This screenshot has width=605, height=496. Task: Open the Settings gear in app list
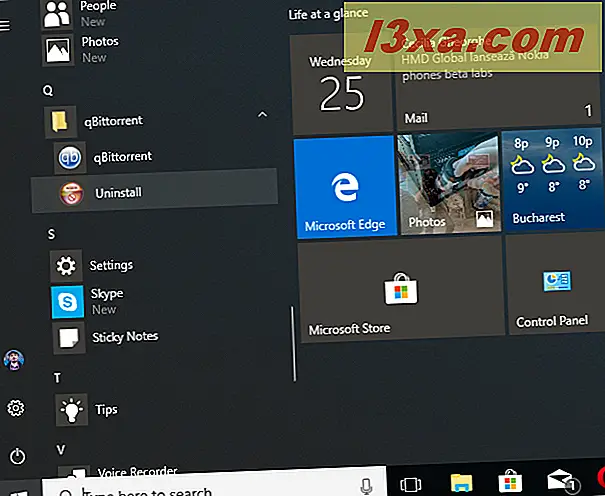(x=66, y=266)
